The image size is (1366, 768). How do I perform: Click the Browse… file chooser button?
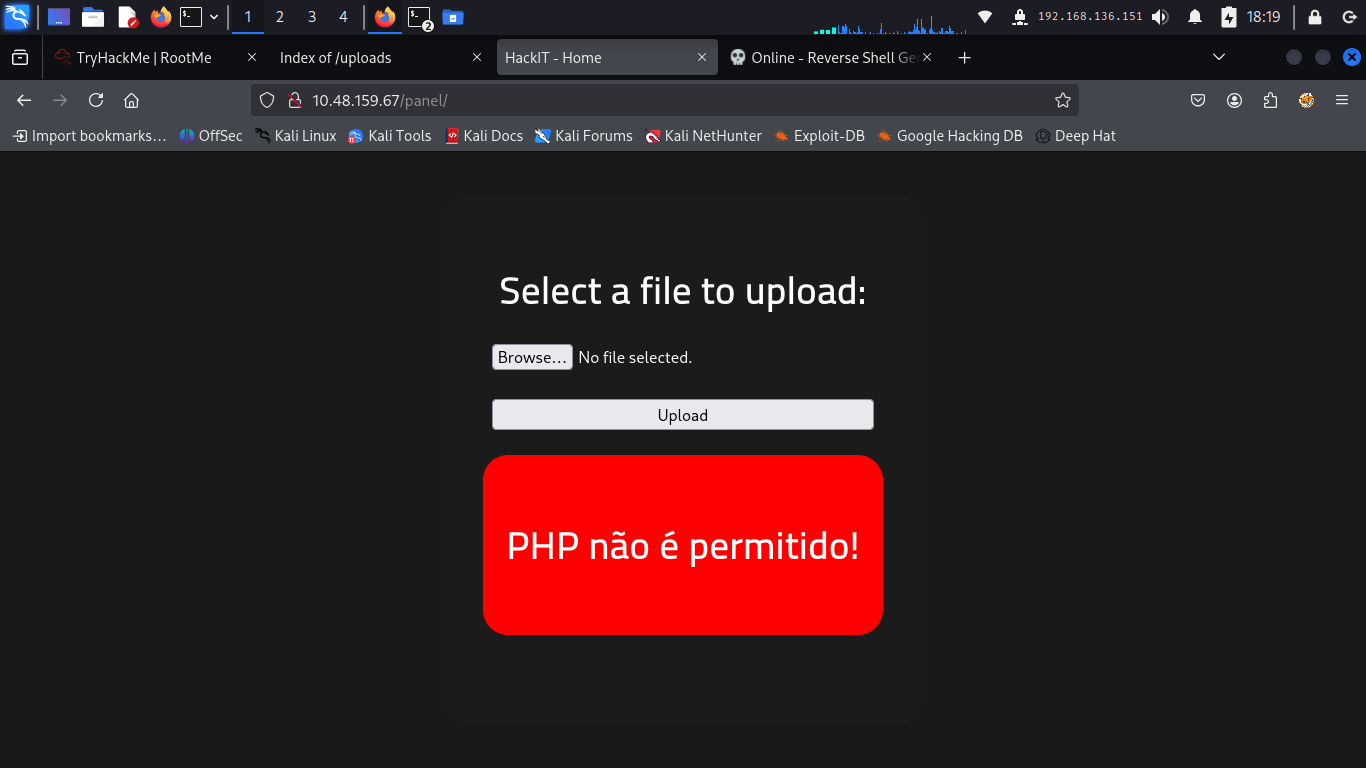tap(532, 357)
